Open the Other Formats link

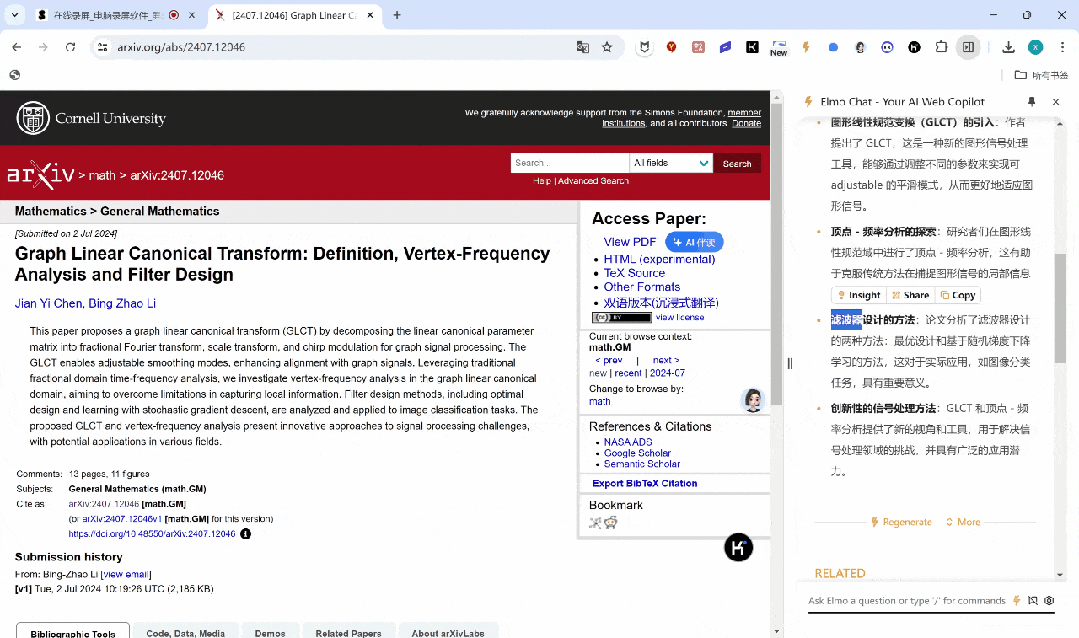click(641, 287)
